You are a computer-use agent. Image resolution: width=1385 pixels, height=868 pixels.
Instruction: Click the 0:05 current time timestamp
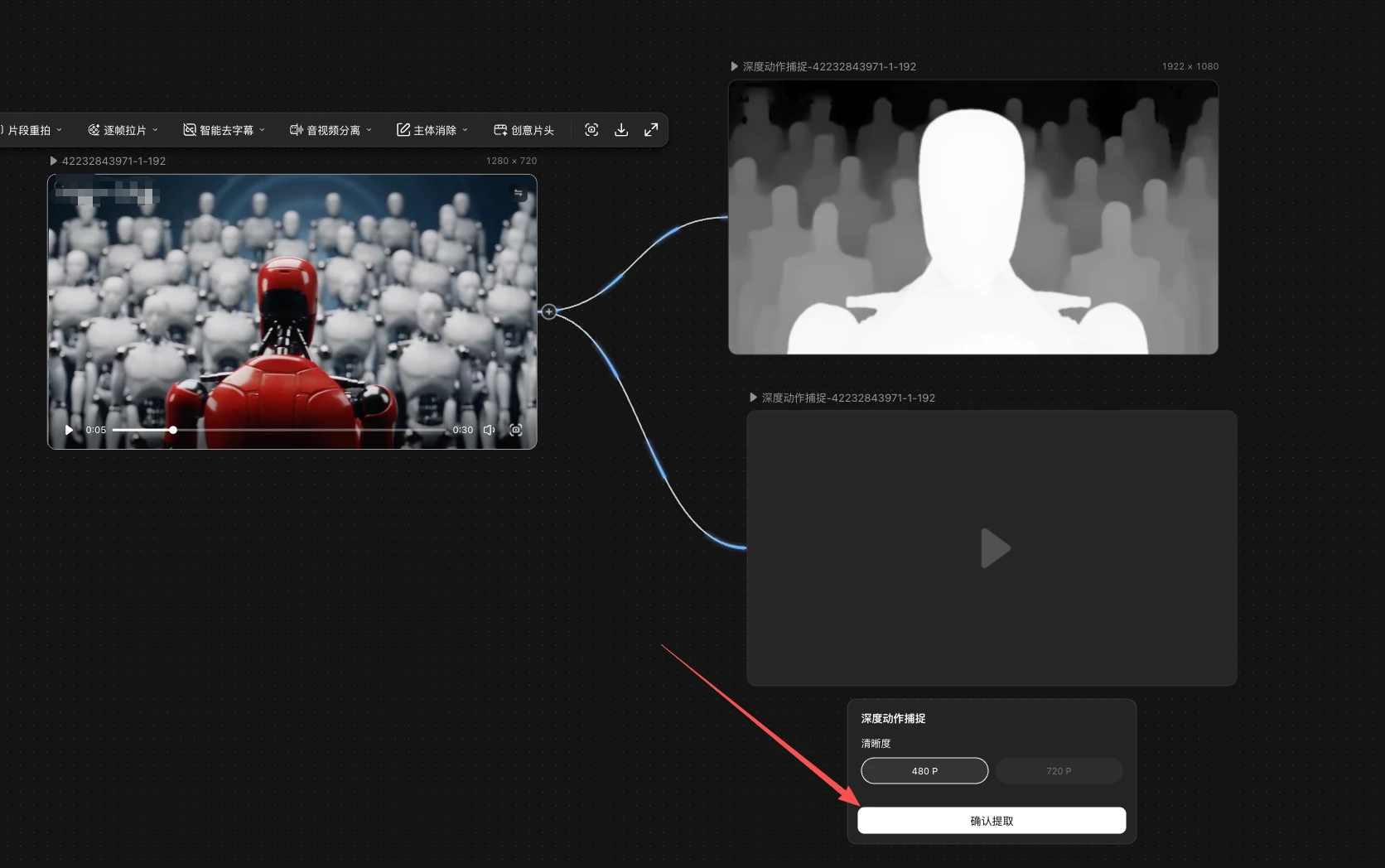(96, 430)
